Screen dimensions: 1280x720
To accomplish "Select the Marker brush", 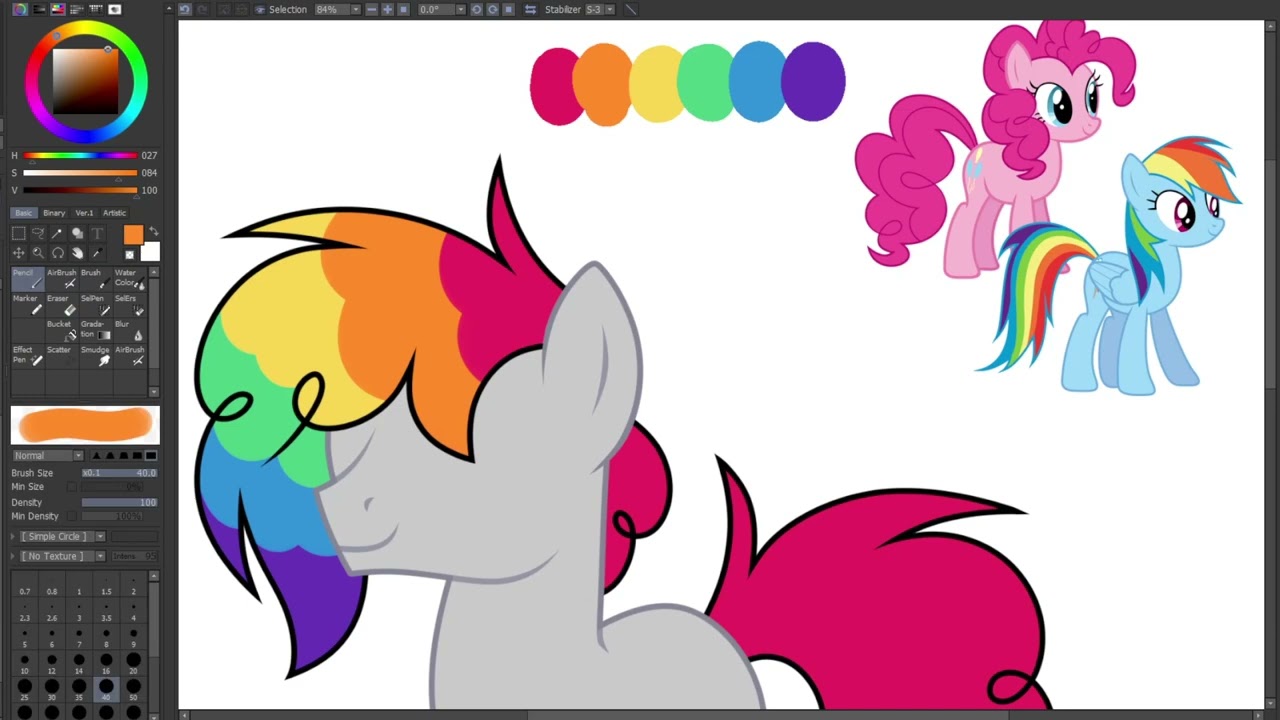I will (x=28, y=305).
